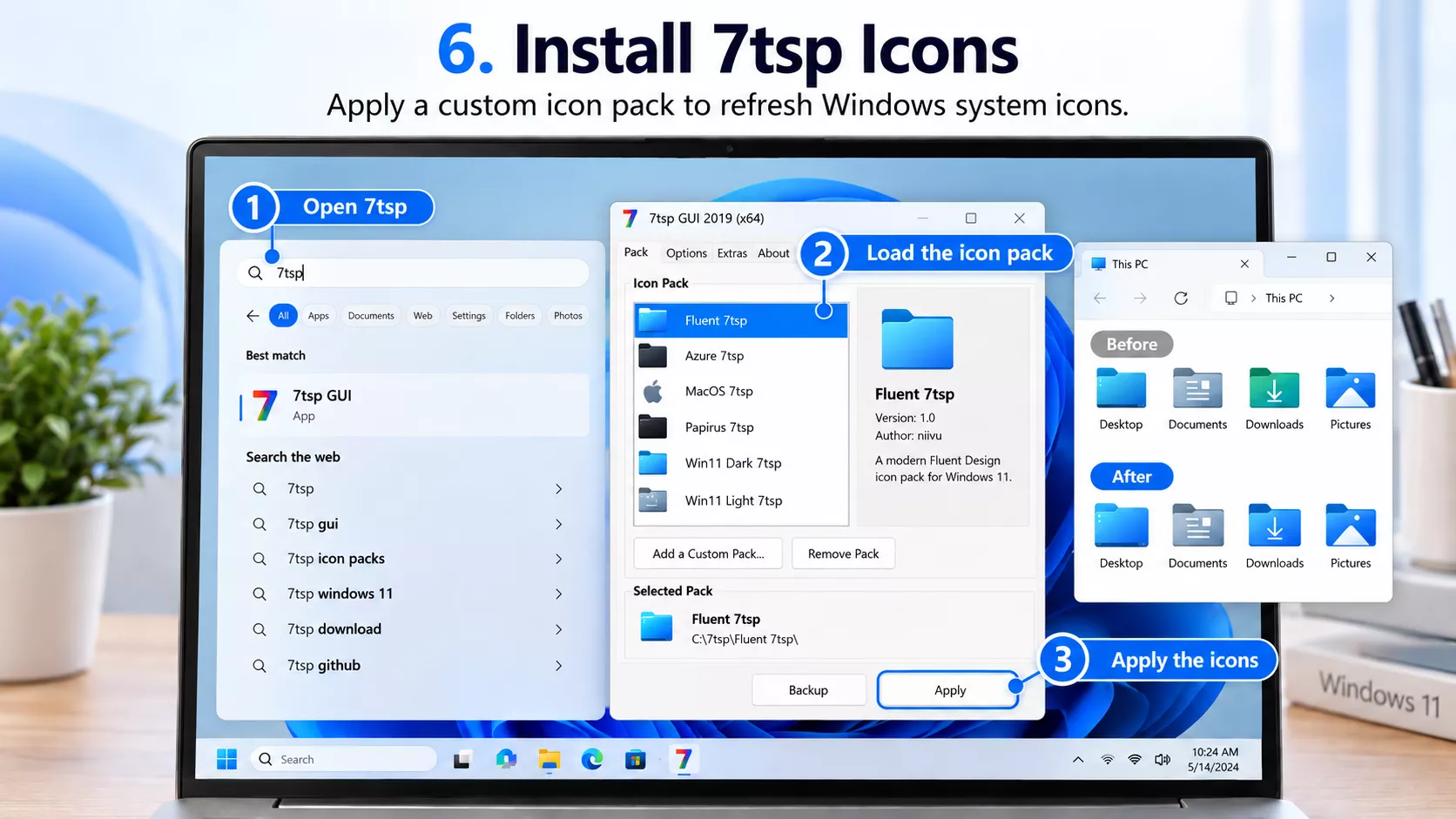Click the Windows Start button on taskbar
The image size is (1456, 819).
click(x=226, y=759)
